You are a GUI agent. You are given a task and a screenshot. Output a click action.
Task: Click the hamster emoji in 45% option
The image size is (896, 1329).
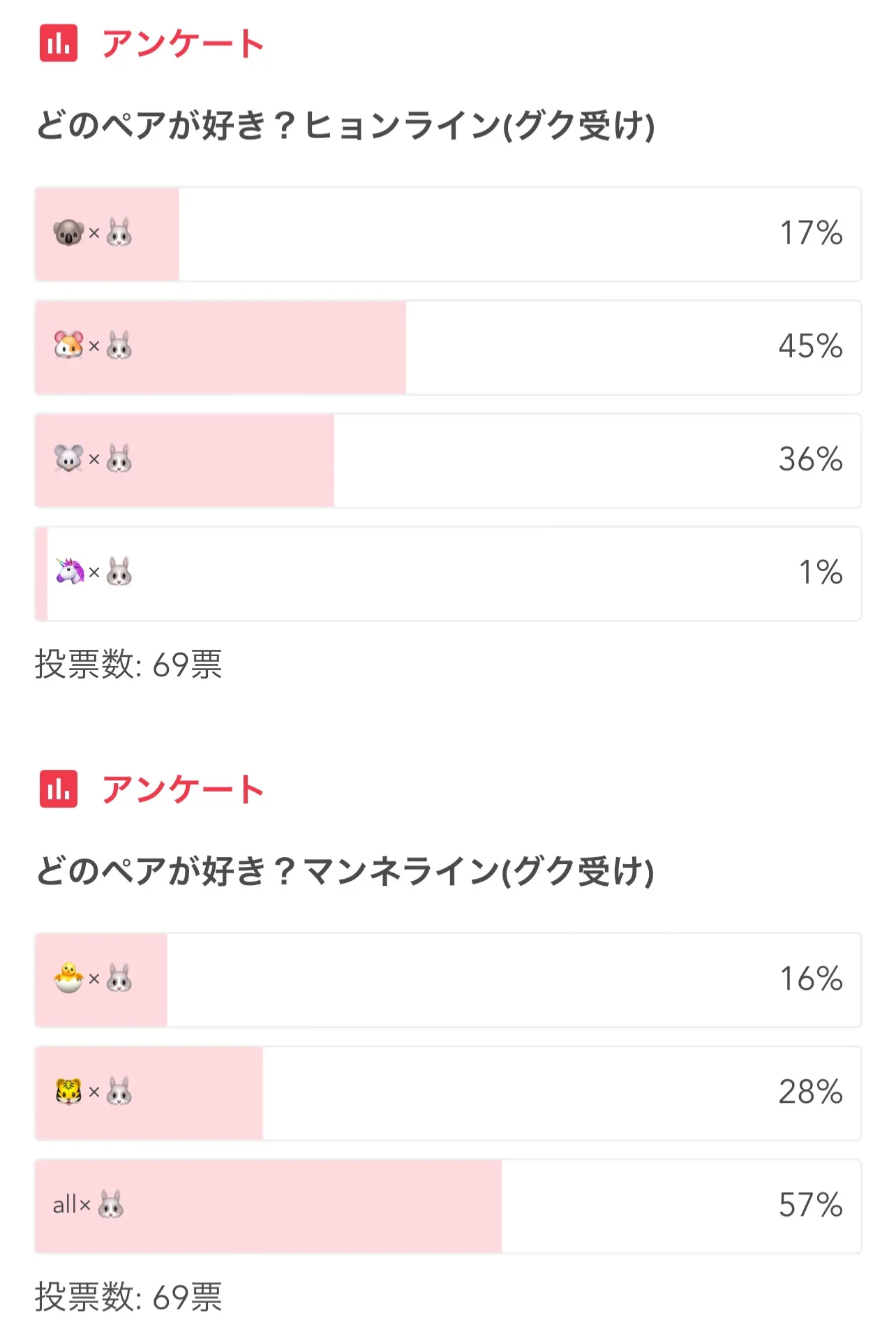click(68, 346)
